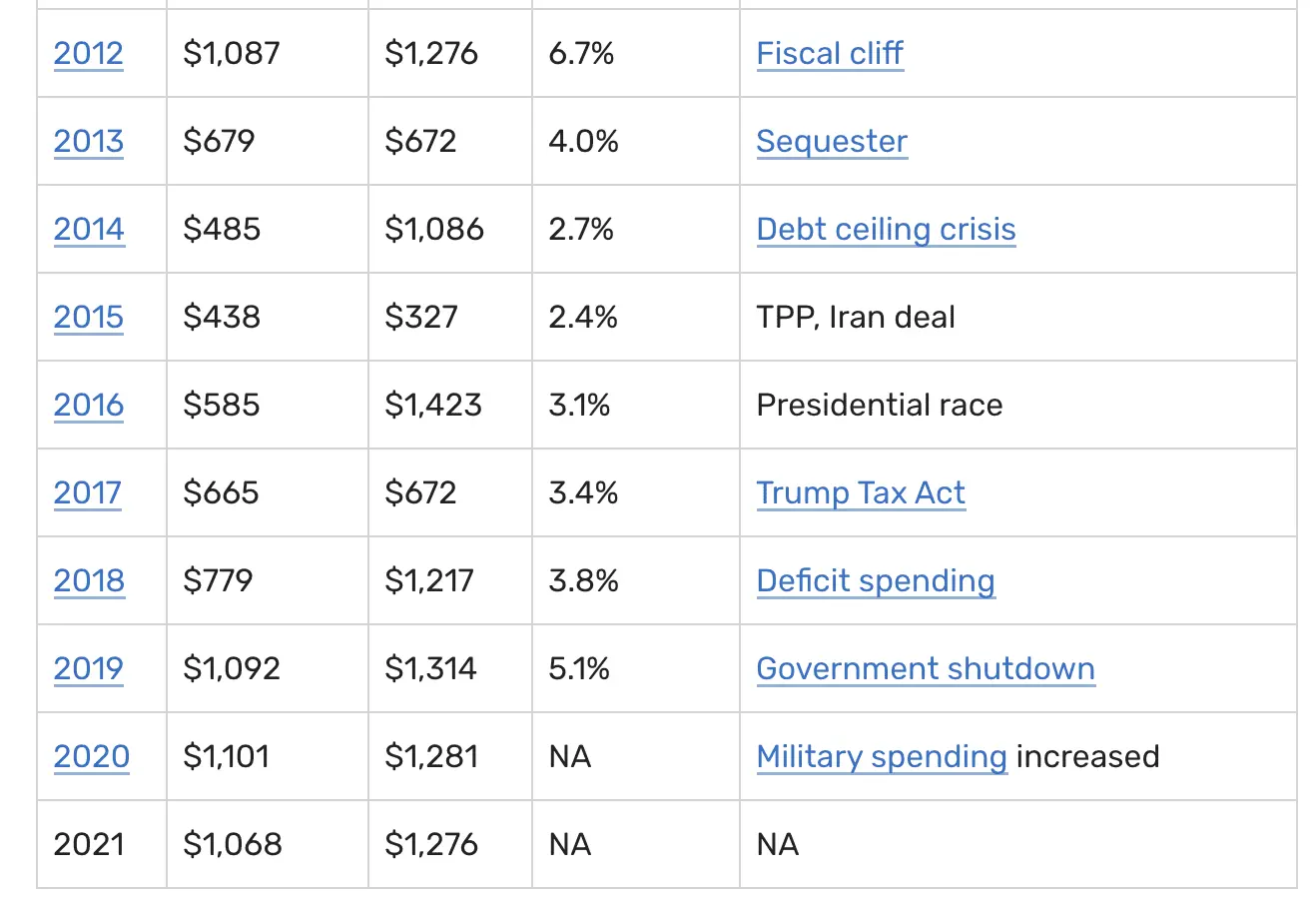
Task: Click the 2014 year link
Action: pyautogui.click(x=89, y=230)
